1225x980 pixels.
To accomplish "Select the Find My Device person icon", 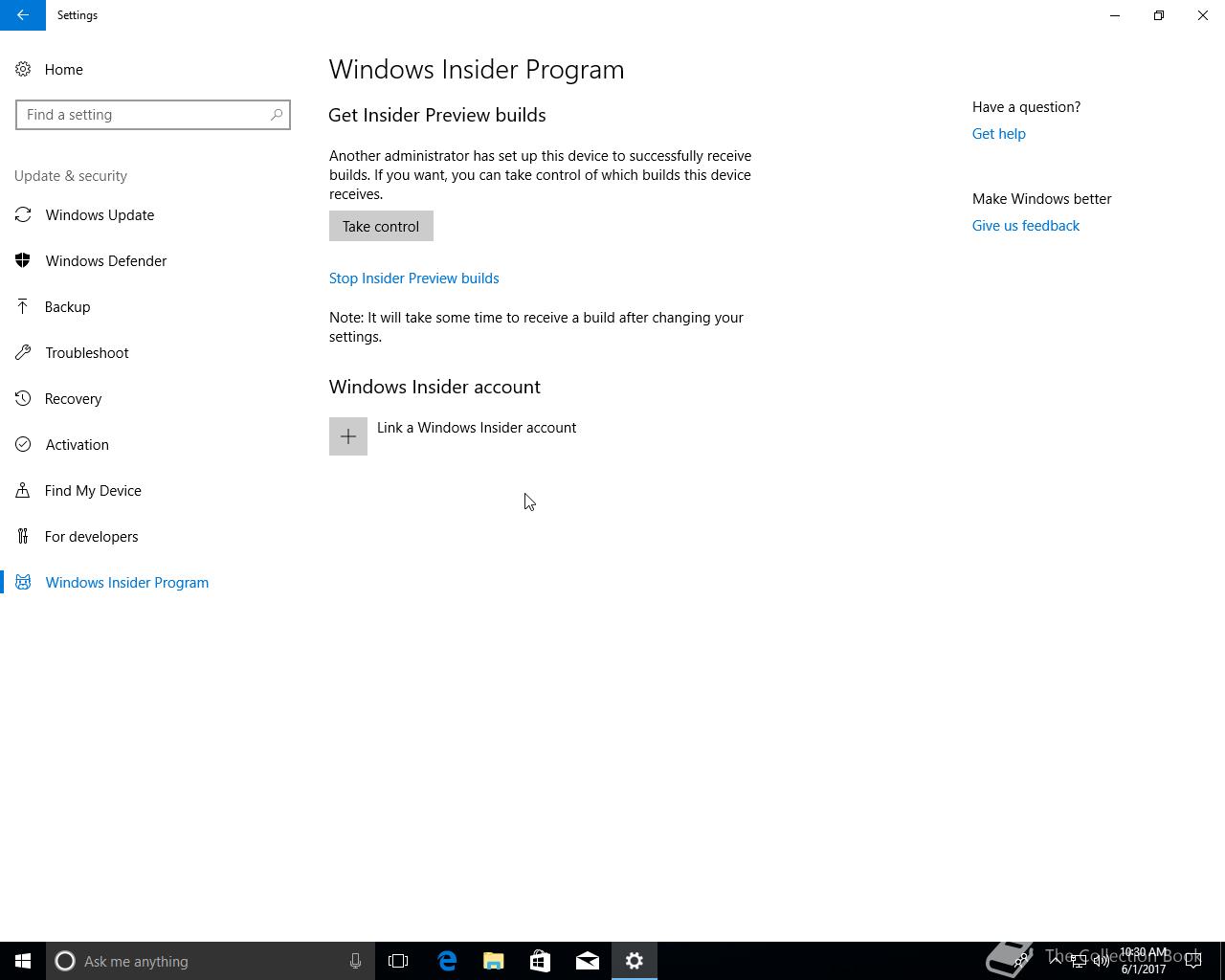I will [x=23, y=491].
